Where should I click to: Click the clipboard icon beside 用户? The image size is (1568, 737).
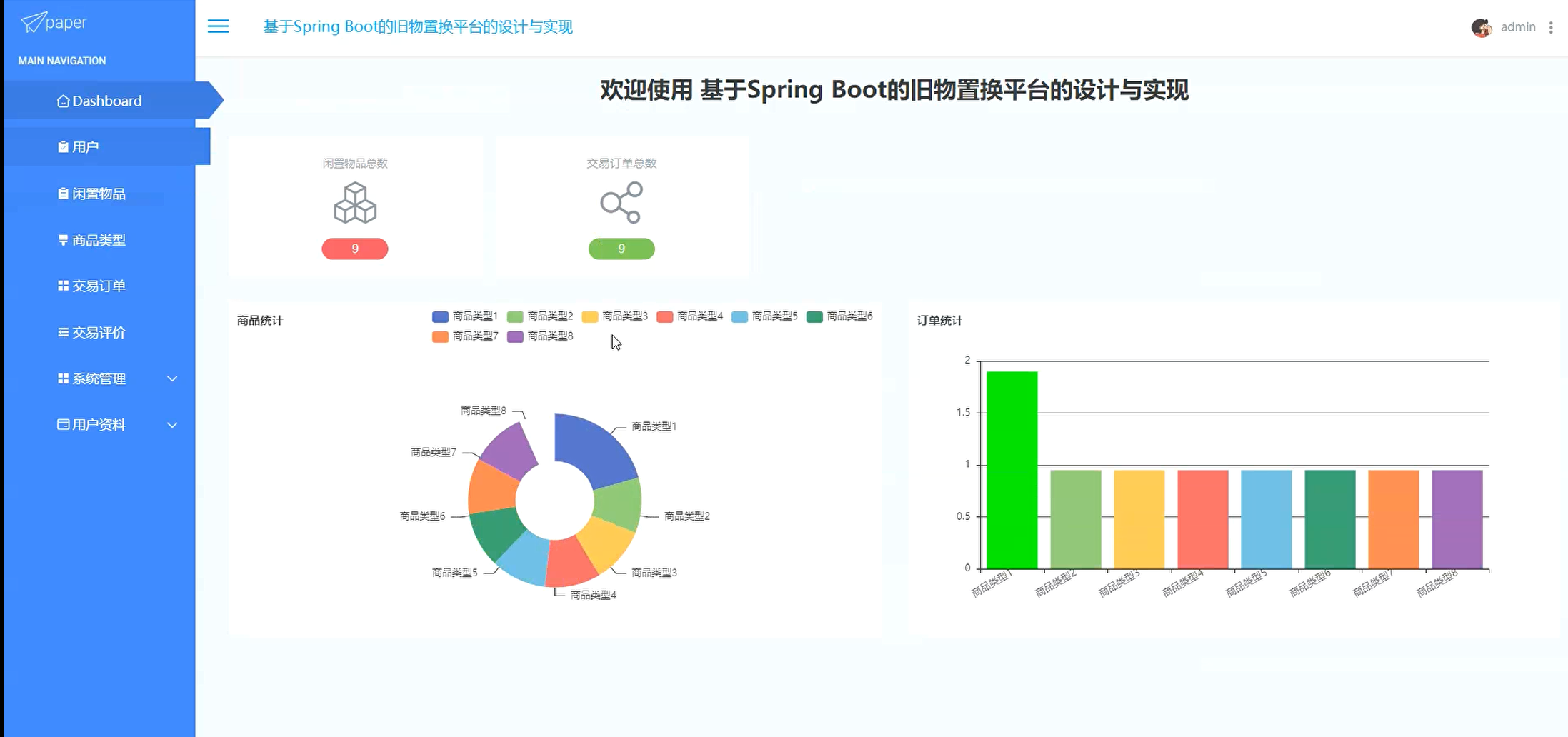pyautogui.click(x=63, y=146)
